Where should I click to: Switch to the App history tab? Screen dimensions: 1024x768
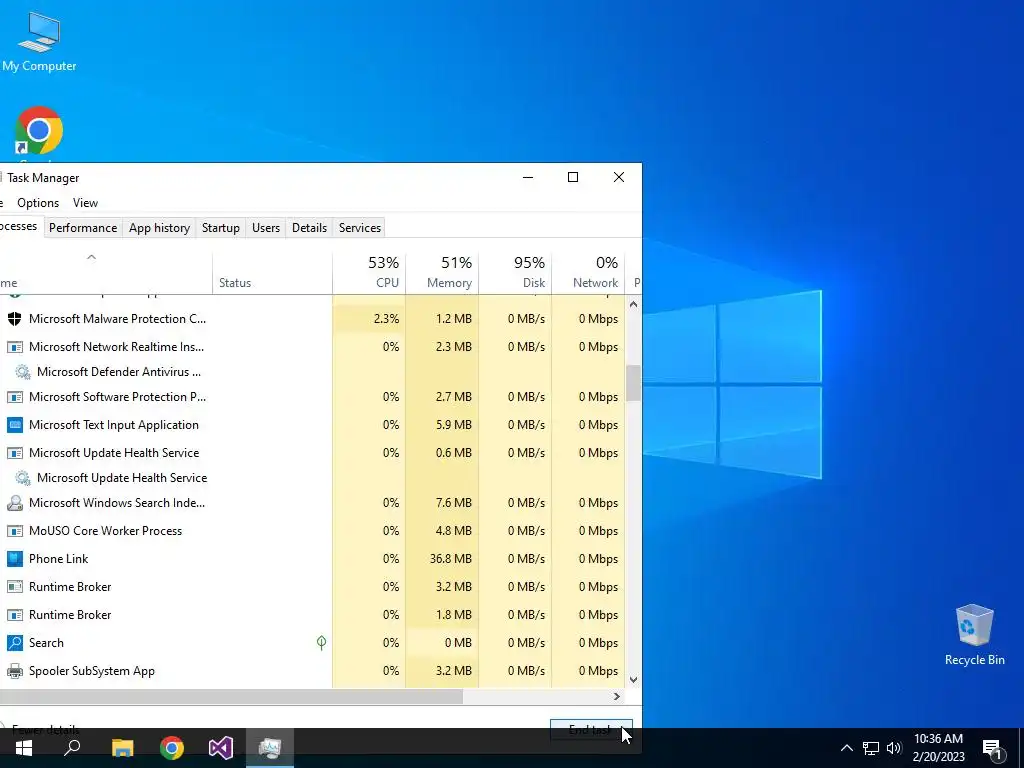[x=159, y=228]
